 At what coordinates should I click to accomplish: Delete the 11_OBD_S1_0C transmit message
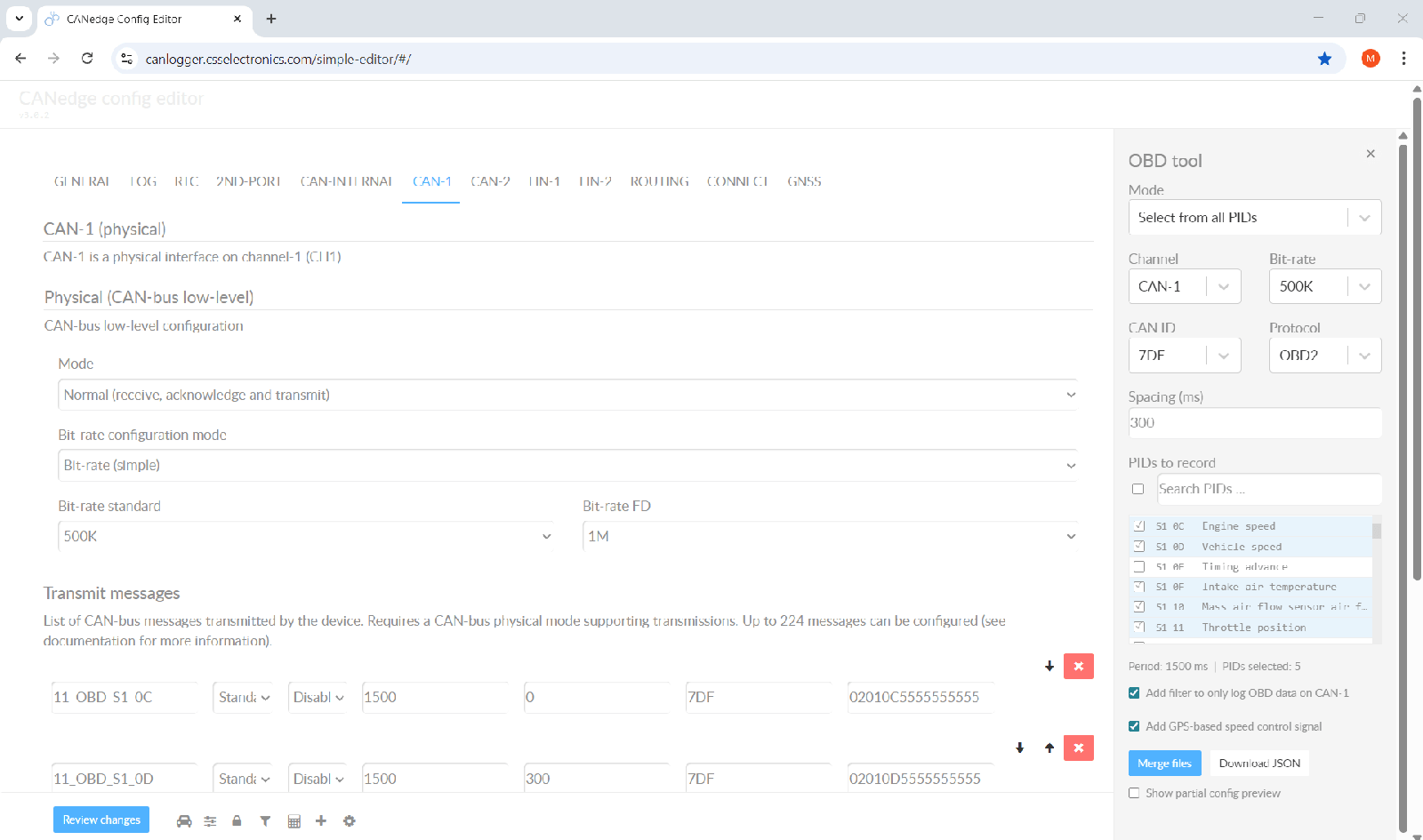1079,667
